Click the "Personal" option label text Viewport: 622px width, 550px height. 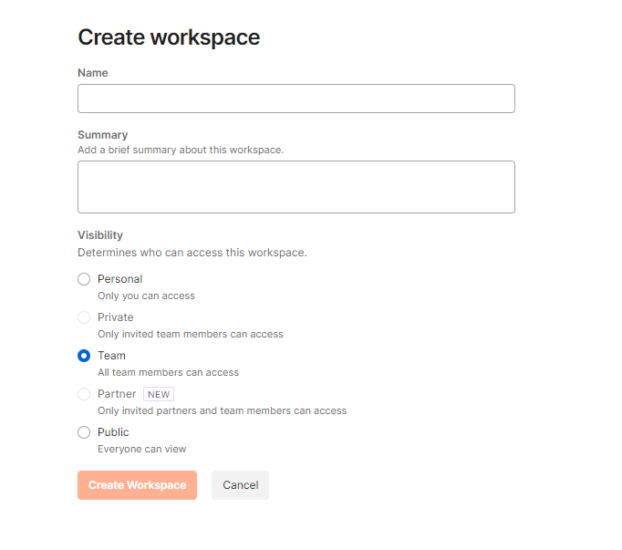point(120,279)
